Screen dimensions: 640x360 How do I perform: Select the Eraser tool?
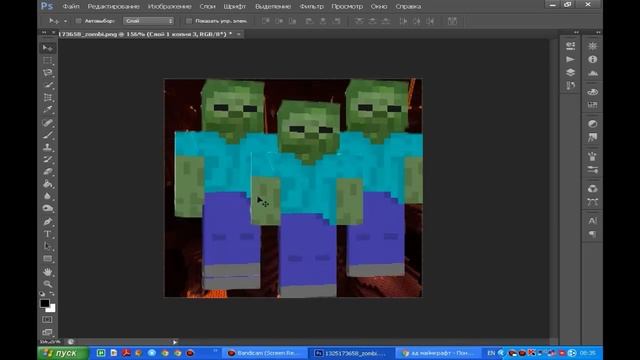[47, 171]
